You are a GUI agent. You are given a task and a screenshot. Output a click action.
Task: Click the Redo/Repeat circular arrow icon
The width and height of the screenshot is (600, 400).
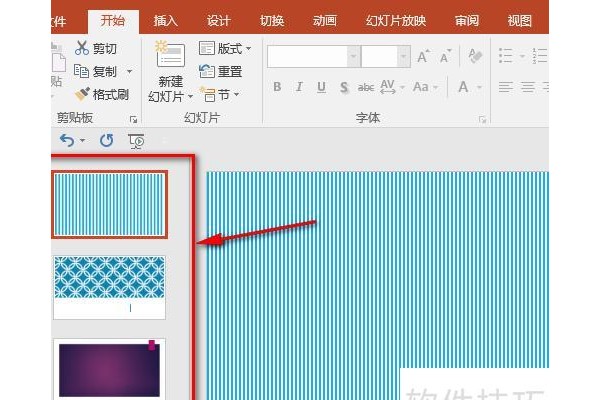pos(106,140)
